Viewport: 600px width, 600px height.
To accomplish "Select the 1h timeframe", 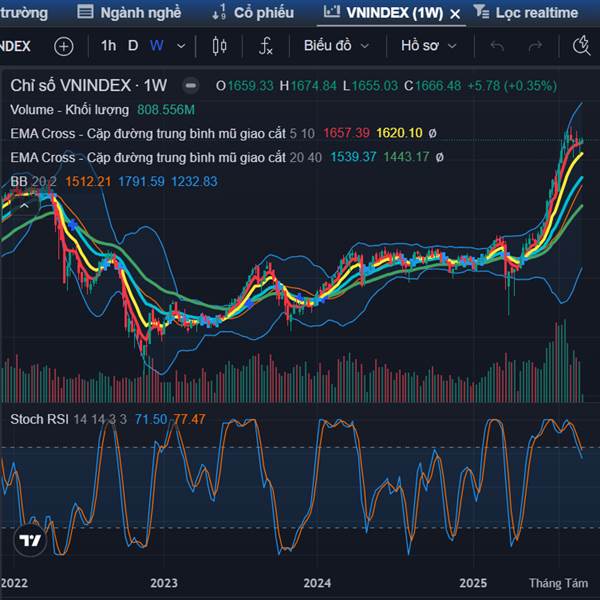I will tap(108, 47).
